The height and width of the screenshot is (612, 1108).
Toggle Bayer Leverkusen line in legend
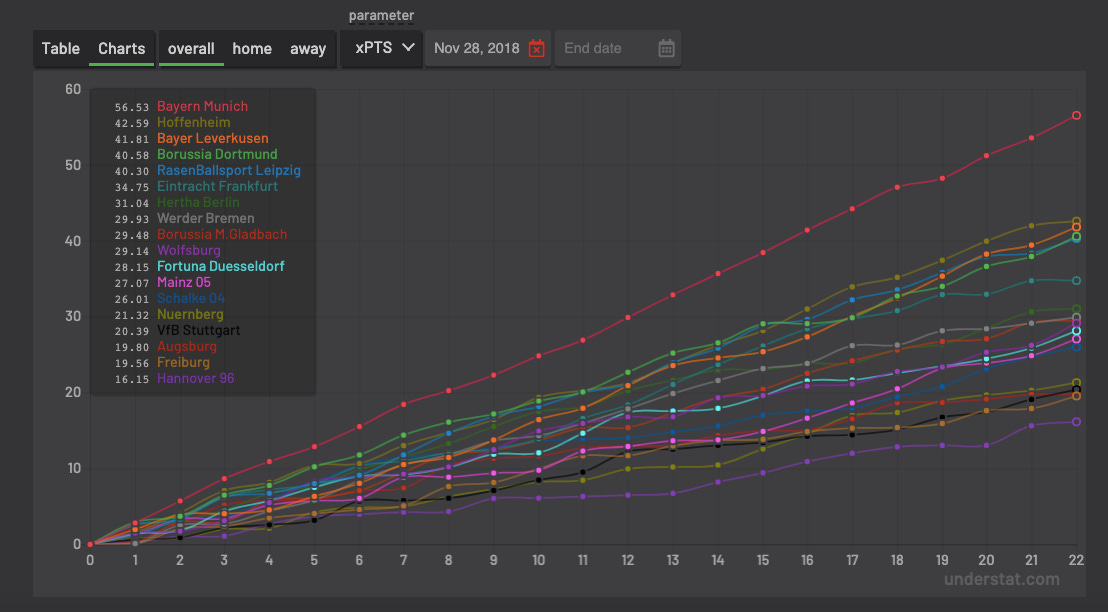point(213,139)
